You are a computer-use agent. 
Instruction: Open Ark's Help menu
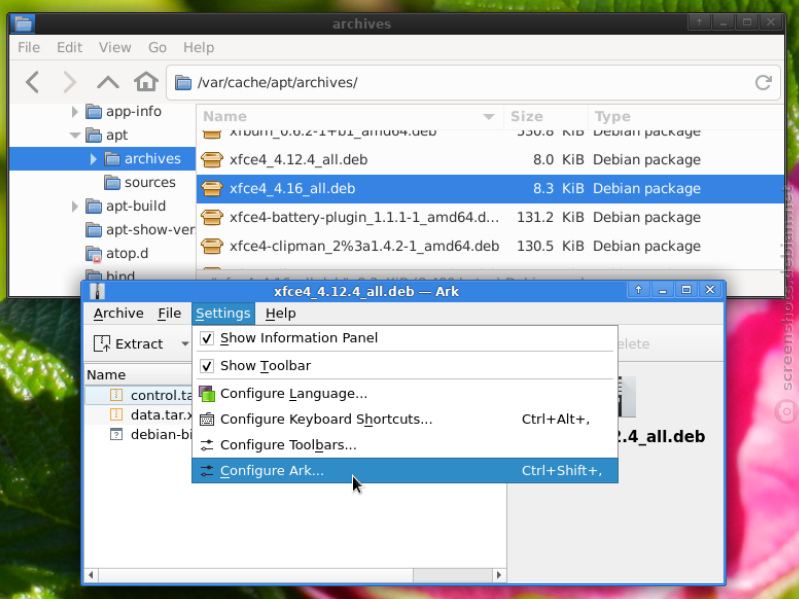pos(280,313)
